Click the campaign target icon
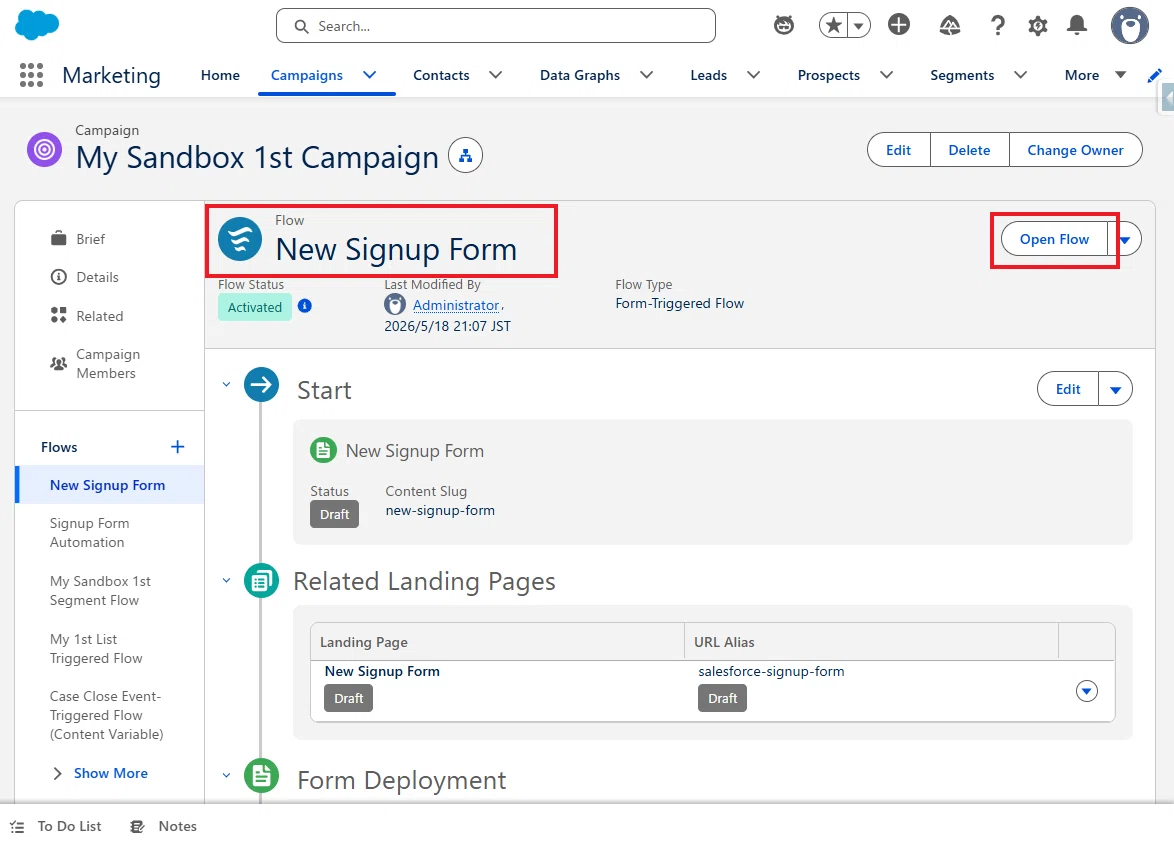This screenshot has height=847, width=1174. click(44, 149)
